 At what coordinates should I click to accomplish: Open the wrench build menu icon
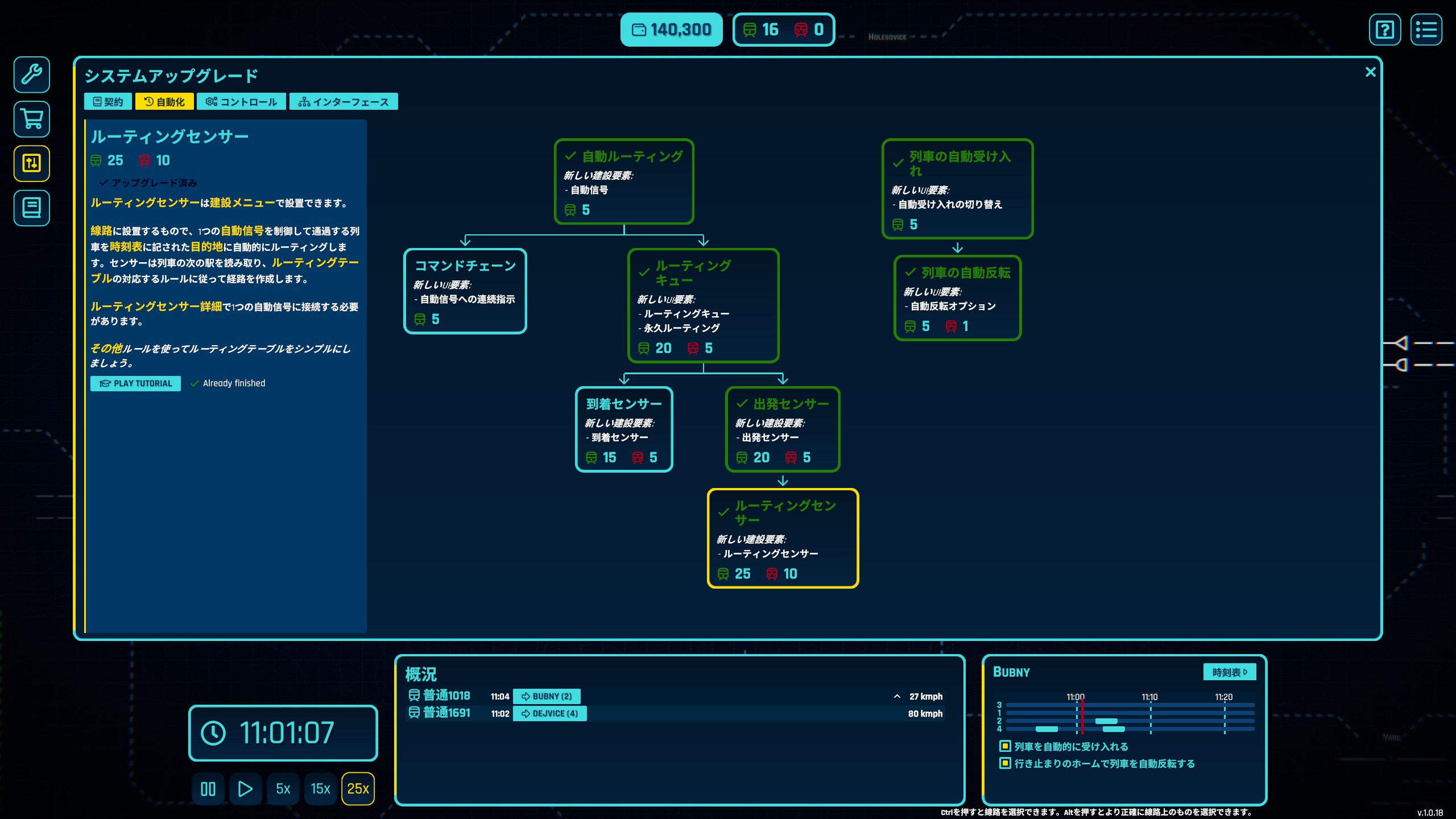tap(32, 75)
